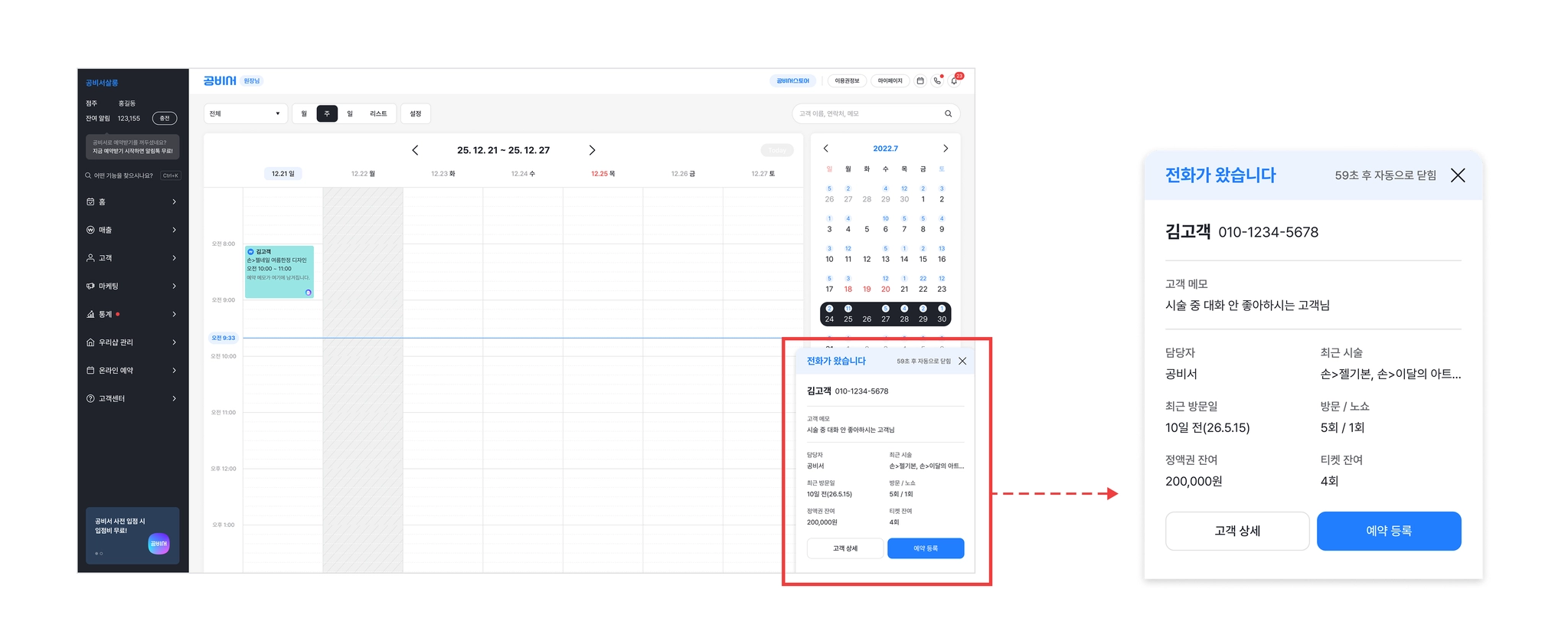The width and height of the screenshot is (1568, 638).
Task: Click the 온라인 예약 calendar sidebar icon
Action: pyautogui.click(x=90, y=370)
